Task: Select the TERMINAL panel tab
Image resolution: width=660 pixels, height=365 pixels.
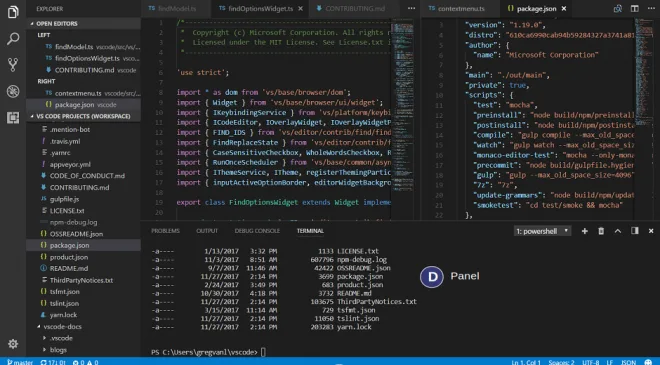Action: tap(310, 231)
